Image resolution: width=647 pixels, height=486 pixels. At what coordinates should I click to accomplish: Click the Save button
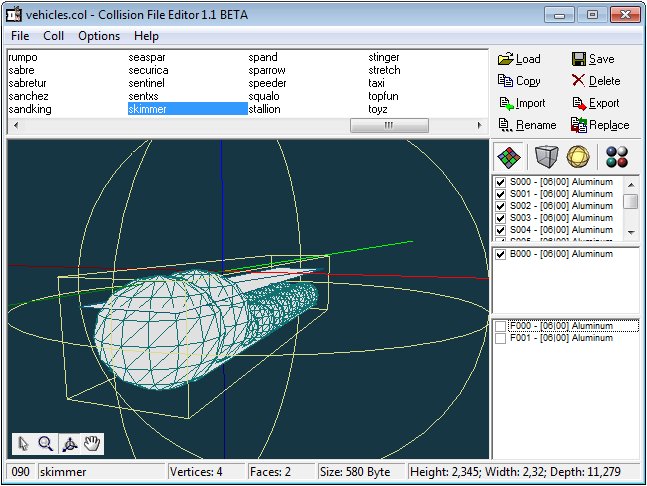[593, 59]
